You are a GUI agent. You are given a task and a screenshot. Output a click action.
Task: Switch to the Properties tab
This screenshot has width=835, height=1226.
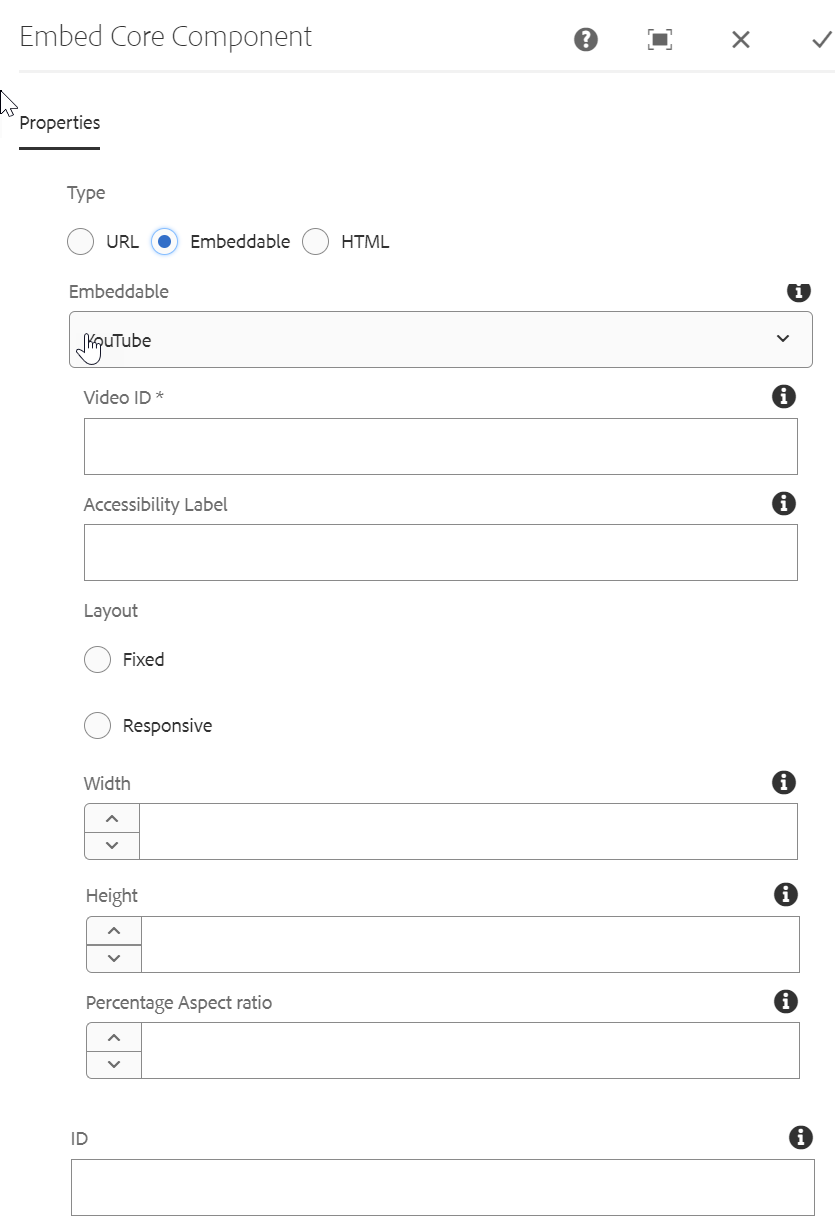[x=60, y=123]
